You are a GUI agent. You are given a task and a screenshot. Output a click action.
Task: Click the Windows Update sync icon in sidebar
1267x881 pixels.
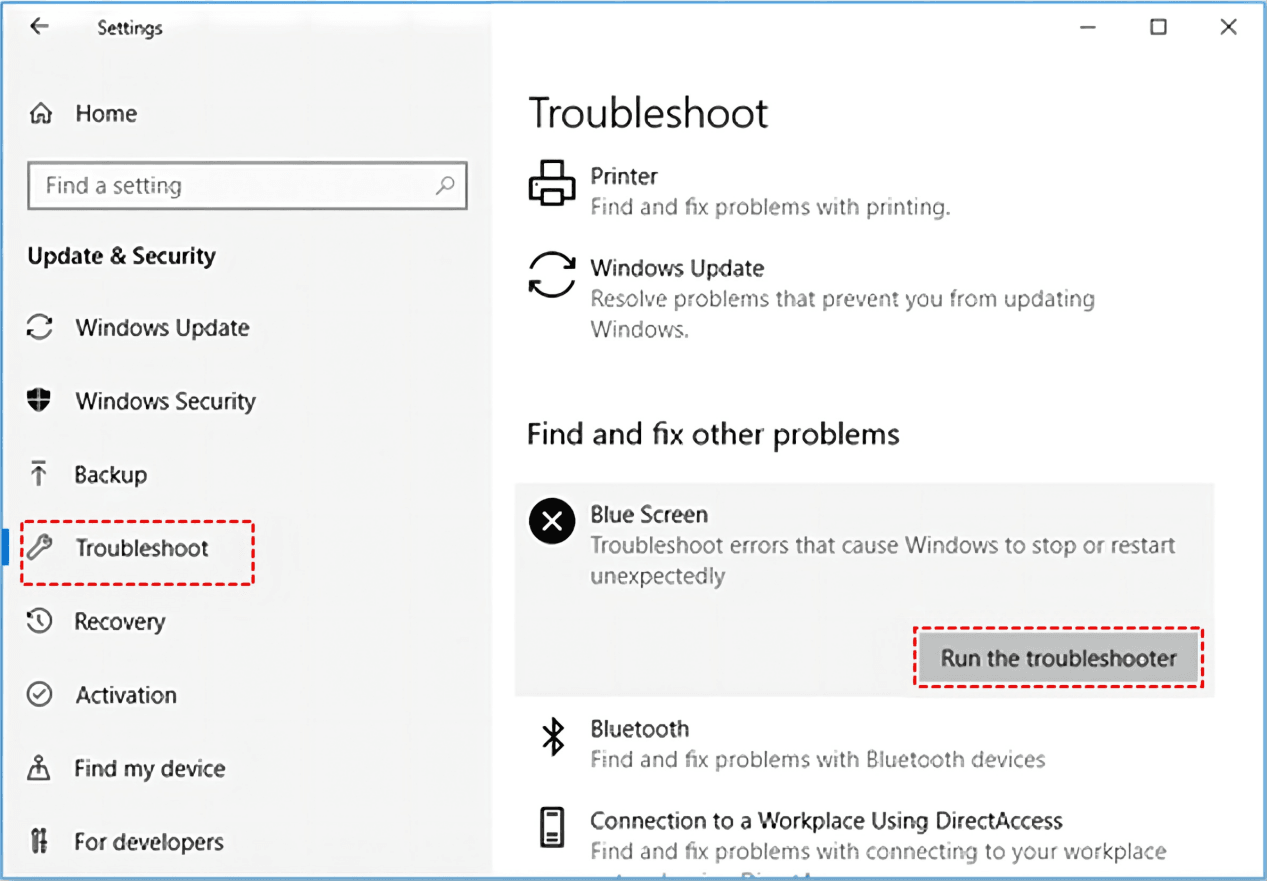point(39,327)
